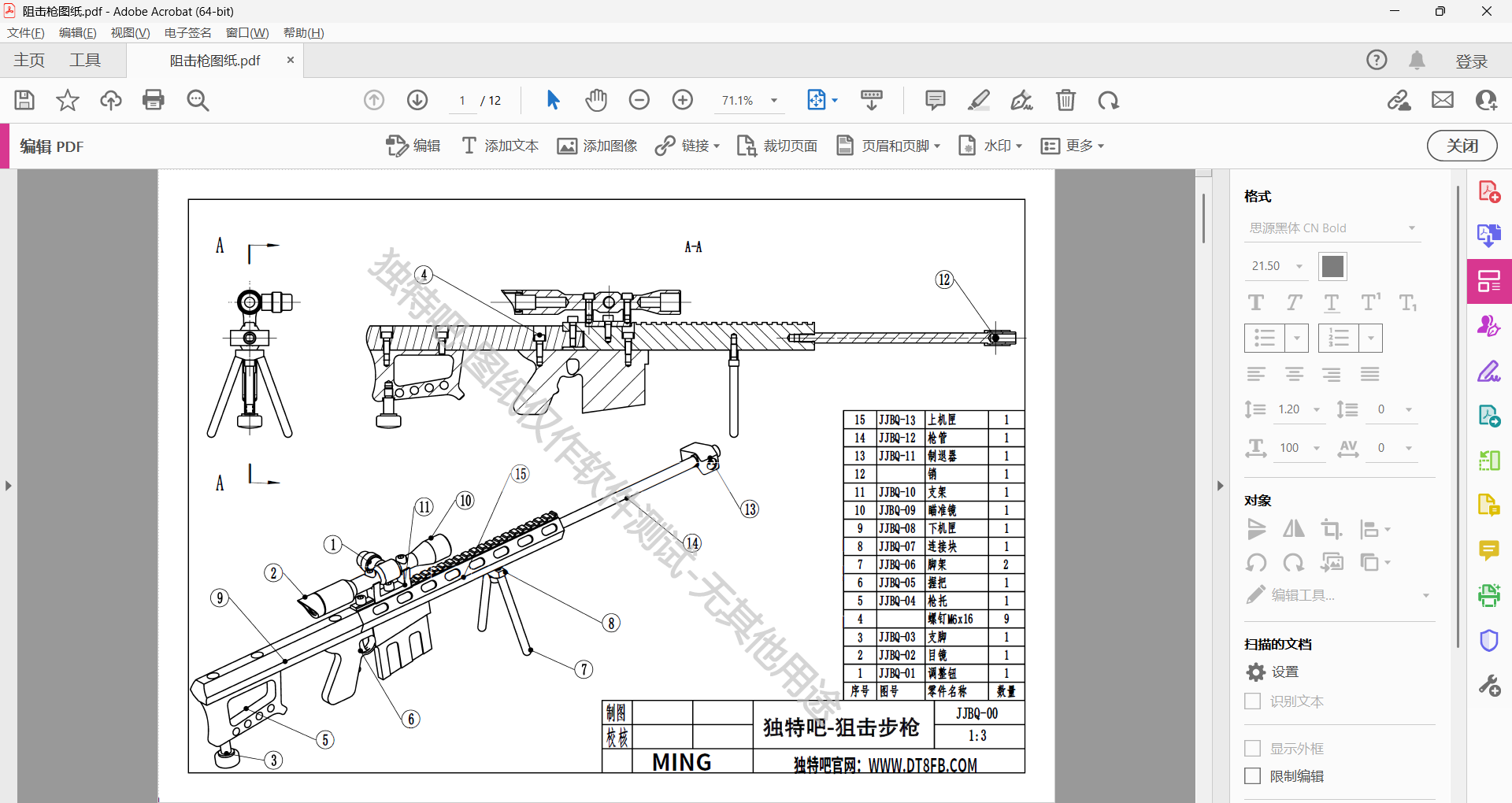Enable the 识别文本 checkbox
This screenshot has width=1512, height=803.
pos(1253,701)
